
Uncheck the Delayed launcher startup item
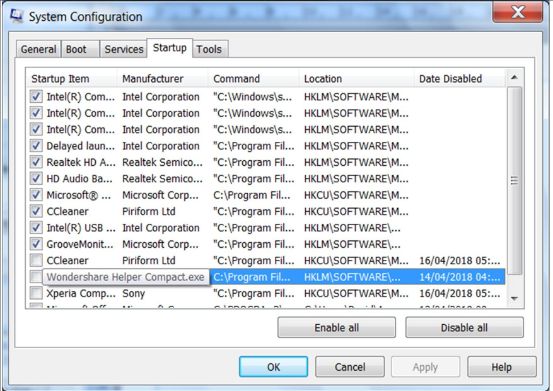pyautogui.click(x=36, y=146)
